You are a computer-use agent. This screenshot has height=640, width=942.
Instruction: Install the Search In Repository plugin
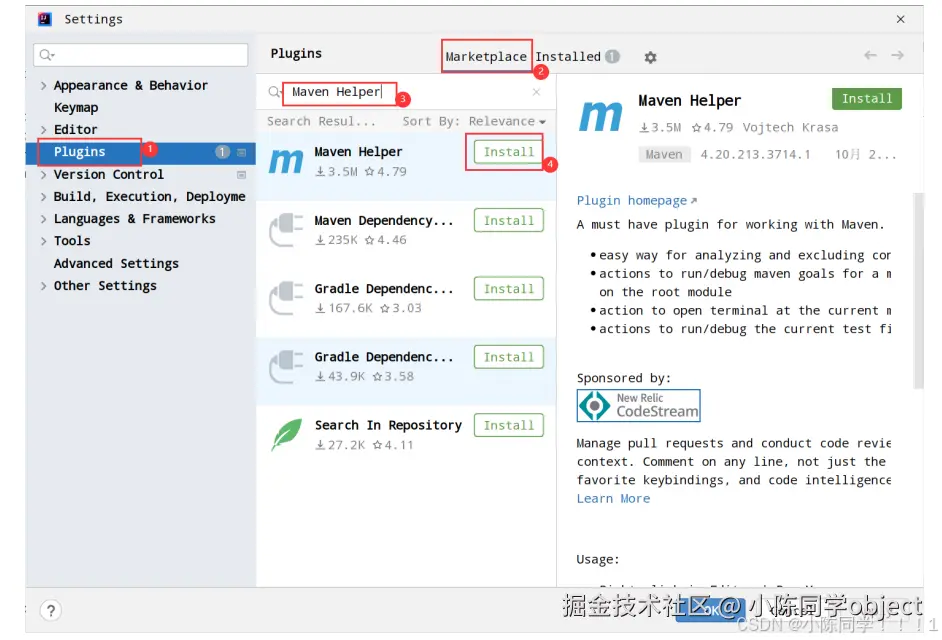(x=508, y=425)
